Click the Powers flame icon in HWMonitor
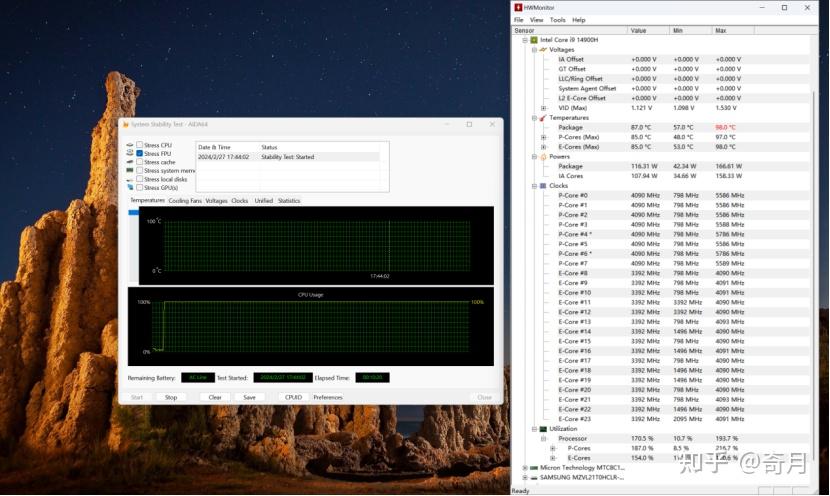Viewport: 830px width, 496px height. (x=543, y=157)
